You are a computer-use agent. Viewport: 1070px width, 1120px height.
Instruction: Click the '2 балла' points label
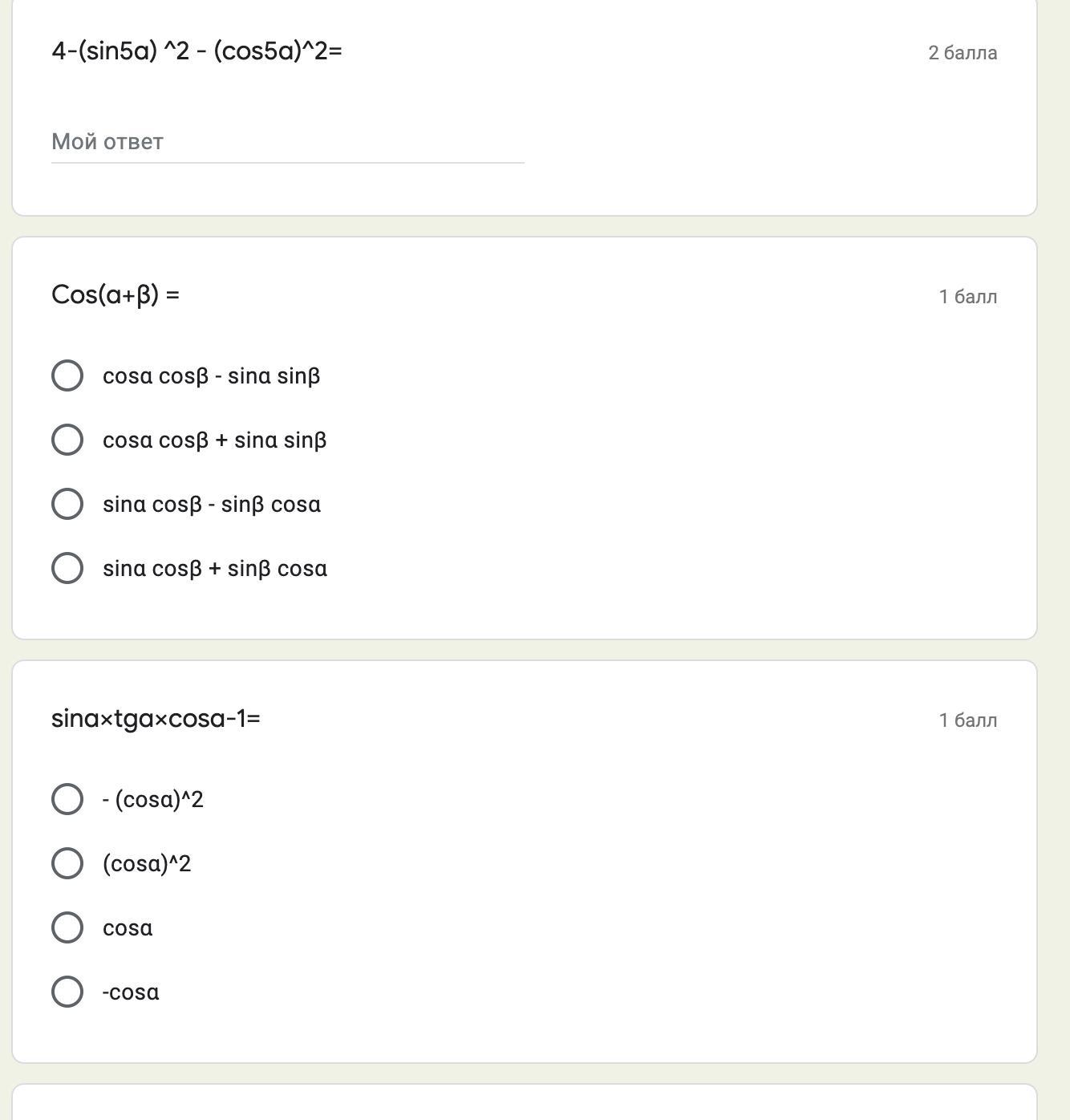click(963, 53)
